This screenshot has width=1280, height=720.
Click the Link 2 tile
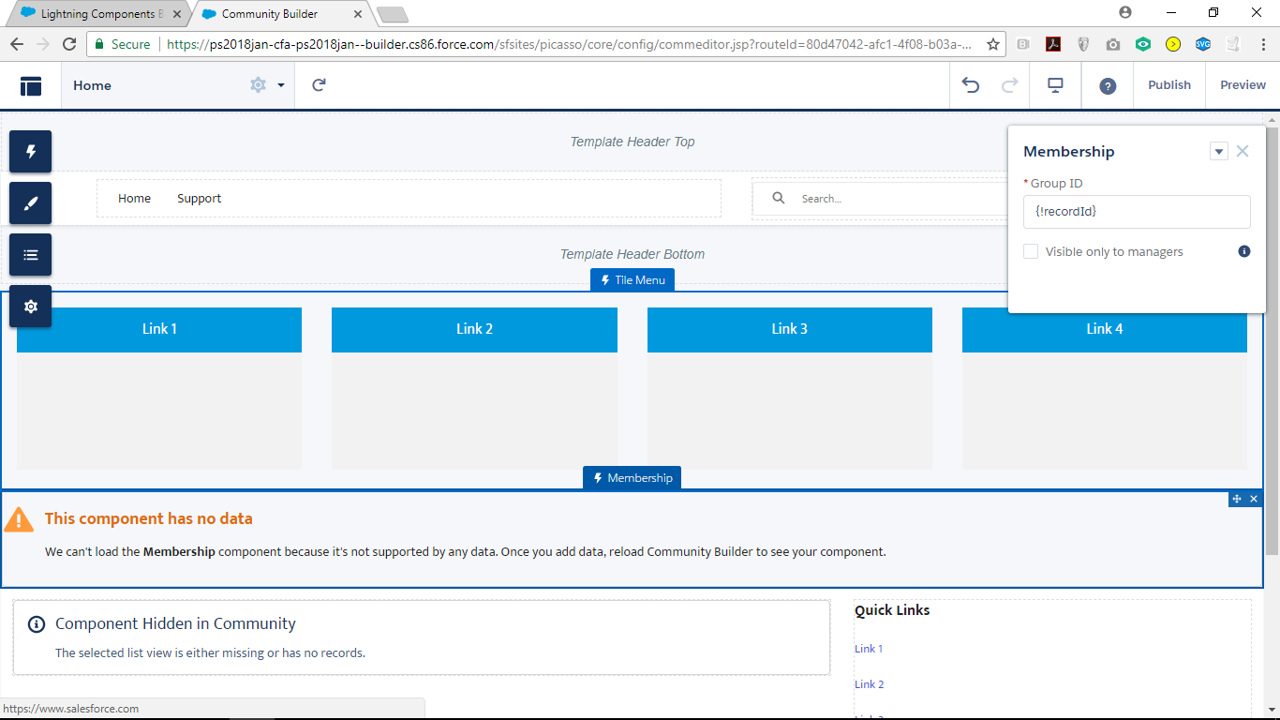tap(474, 388)
